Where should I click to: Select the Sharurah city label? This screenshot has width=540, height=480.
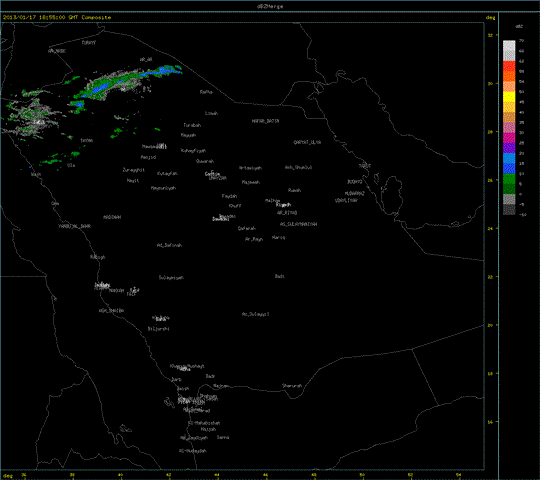click(292, 386)
